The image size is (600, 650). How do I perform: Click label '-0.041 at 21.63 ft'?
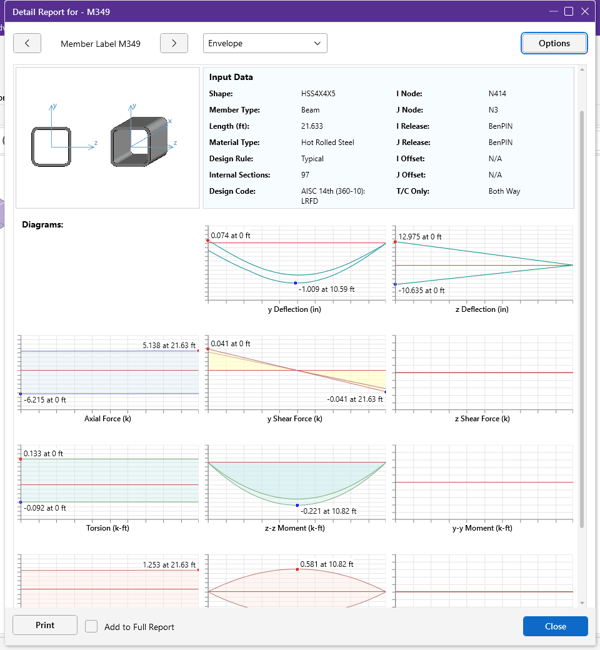pos(355,399)
